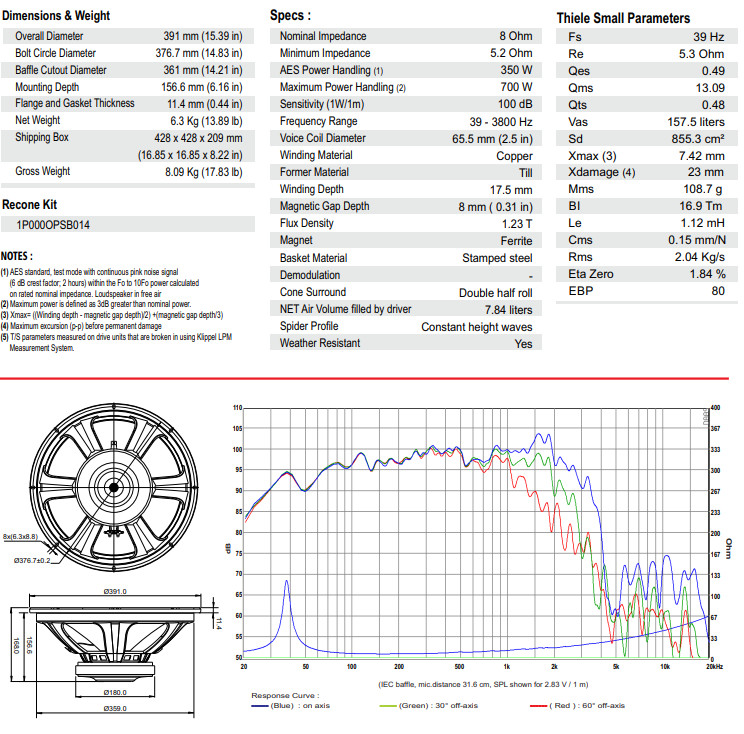Click the 'Minimum Impedance' label
The height and width of the screenshot is (734, 744).
325,53
